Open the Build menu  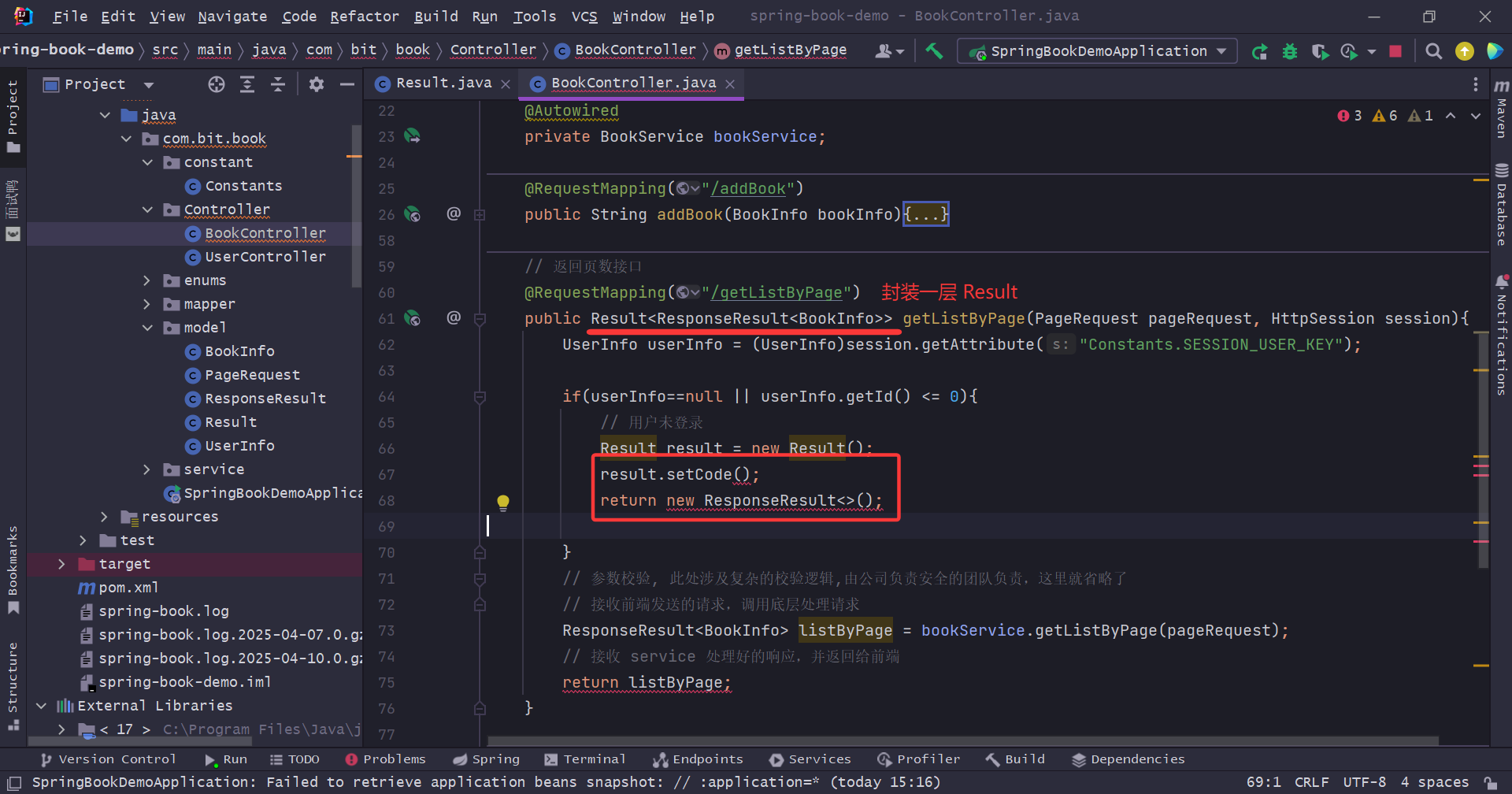(x=435, y=16)
